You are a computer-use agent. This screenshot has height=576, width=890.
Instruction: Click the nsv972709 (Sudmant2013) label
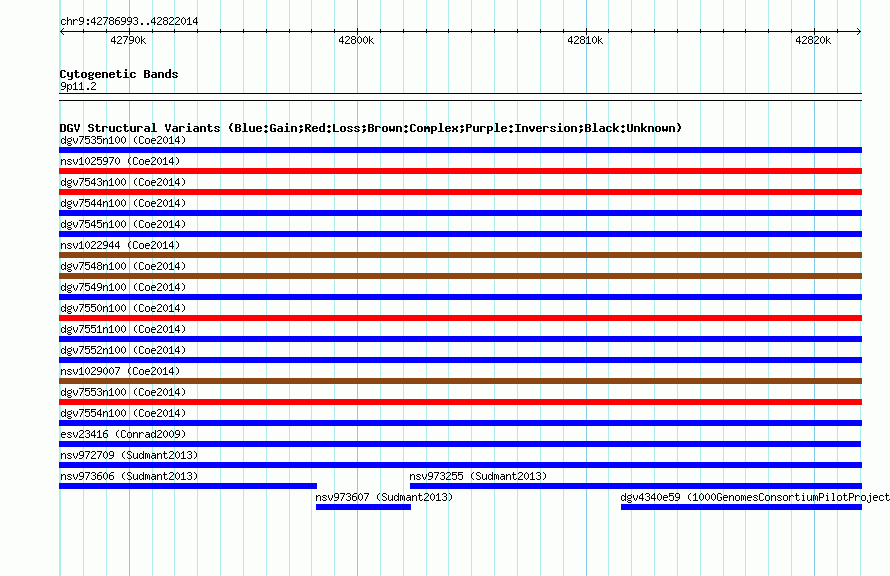[129, 455]
